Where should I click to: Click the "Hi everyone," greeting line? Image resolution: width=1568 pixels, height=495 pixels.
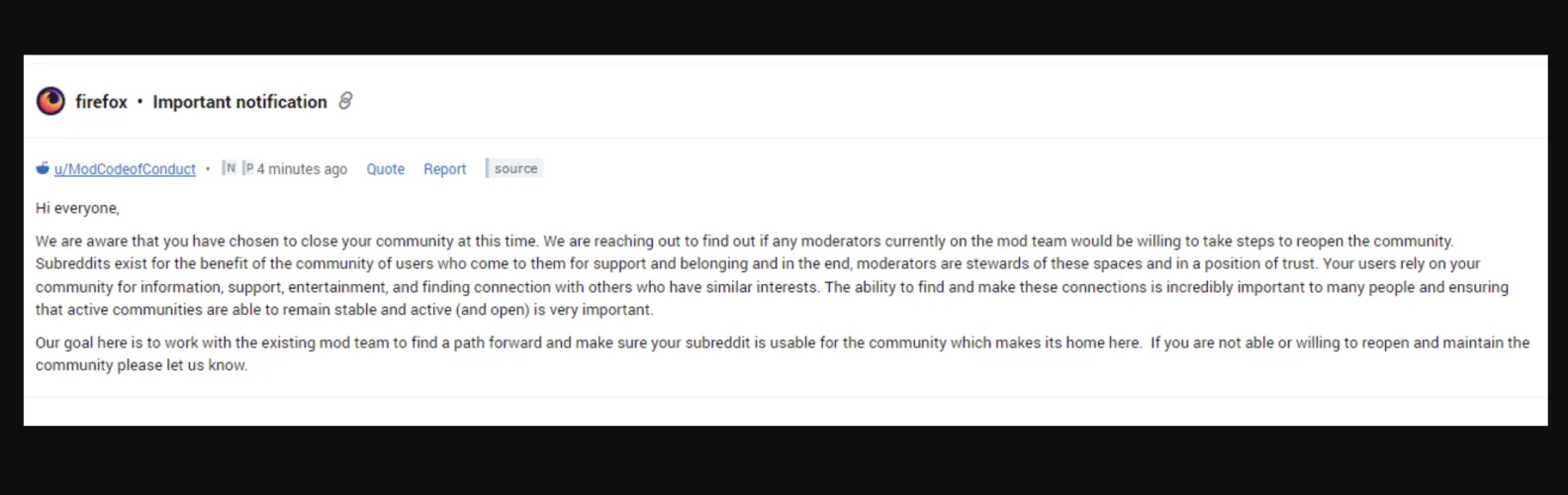coord(77,208)
